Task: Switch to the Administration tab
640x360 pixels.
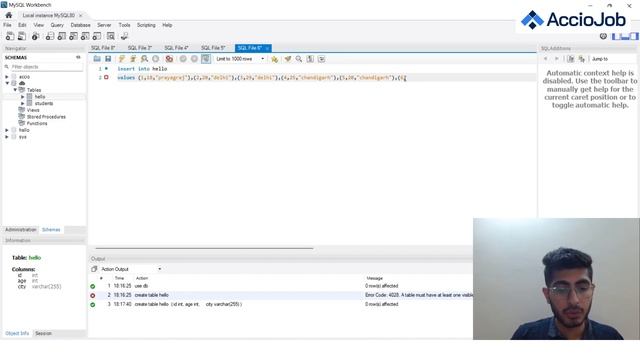Action: [20, 230]
